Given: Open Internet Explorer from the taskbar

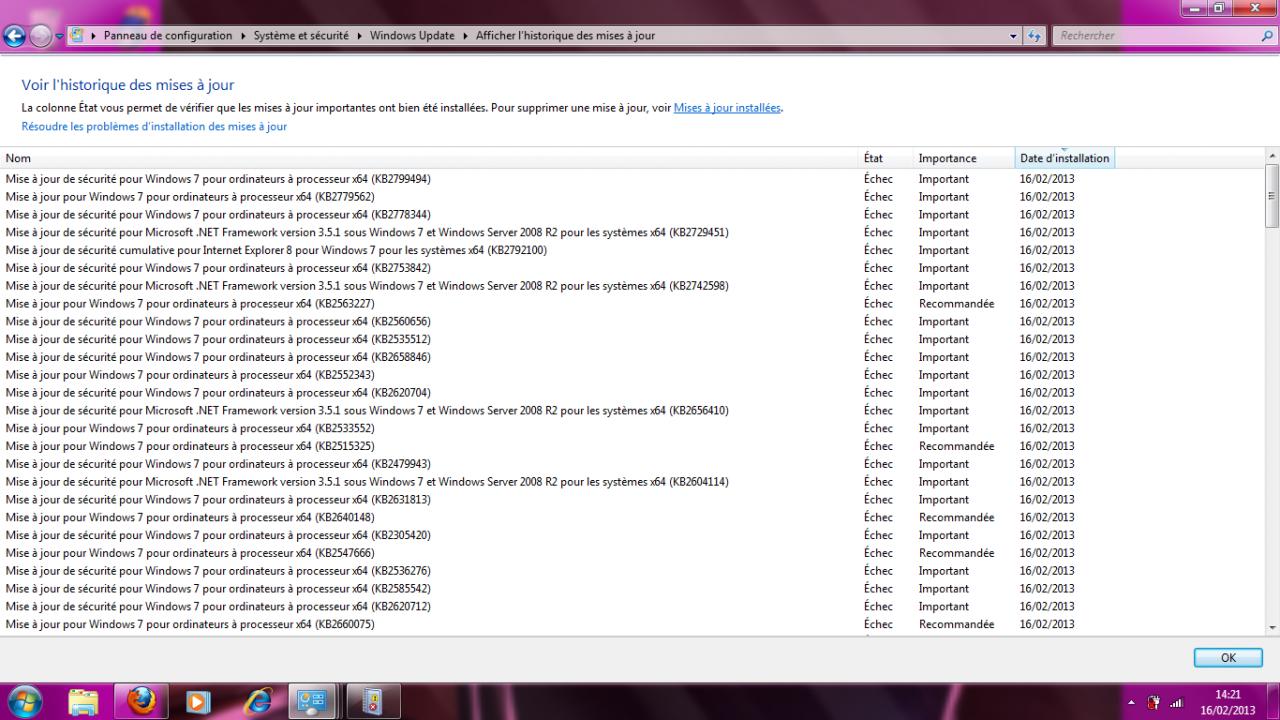Looking at the screenshot, I should pyautogui.click(x=257, y=702).
